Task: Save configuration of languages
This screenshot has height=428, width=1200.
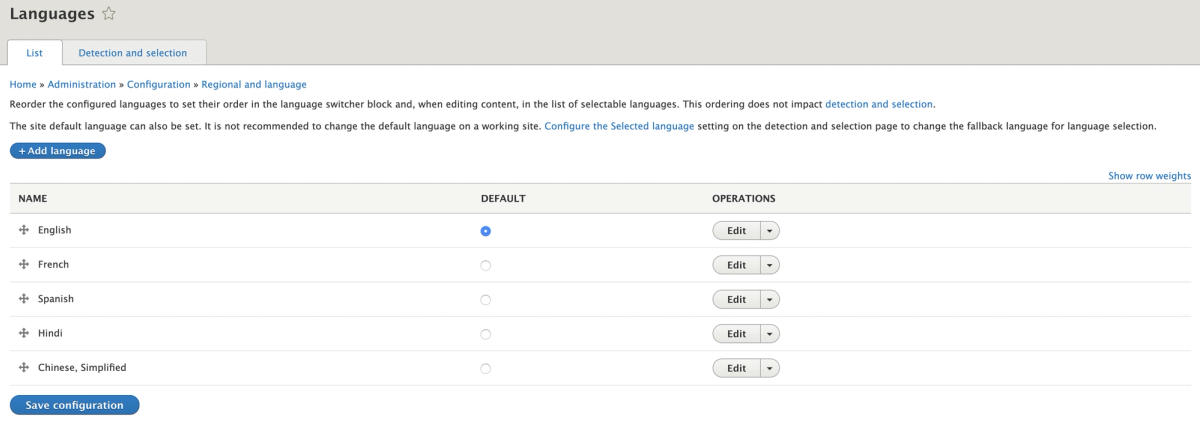Action: coord(74,405)
